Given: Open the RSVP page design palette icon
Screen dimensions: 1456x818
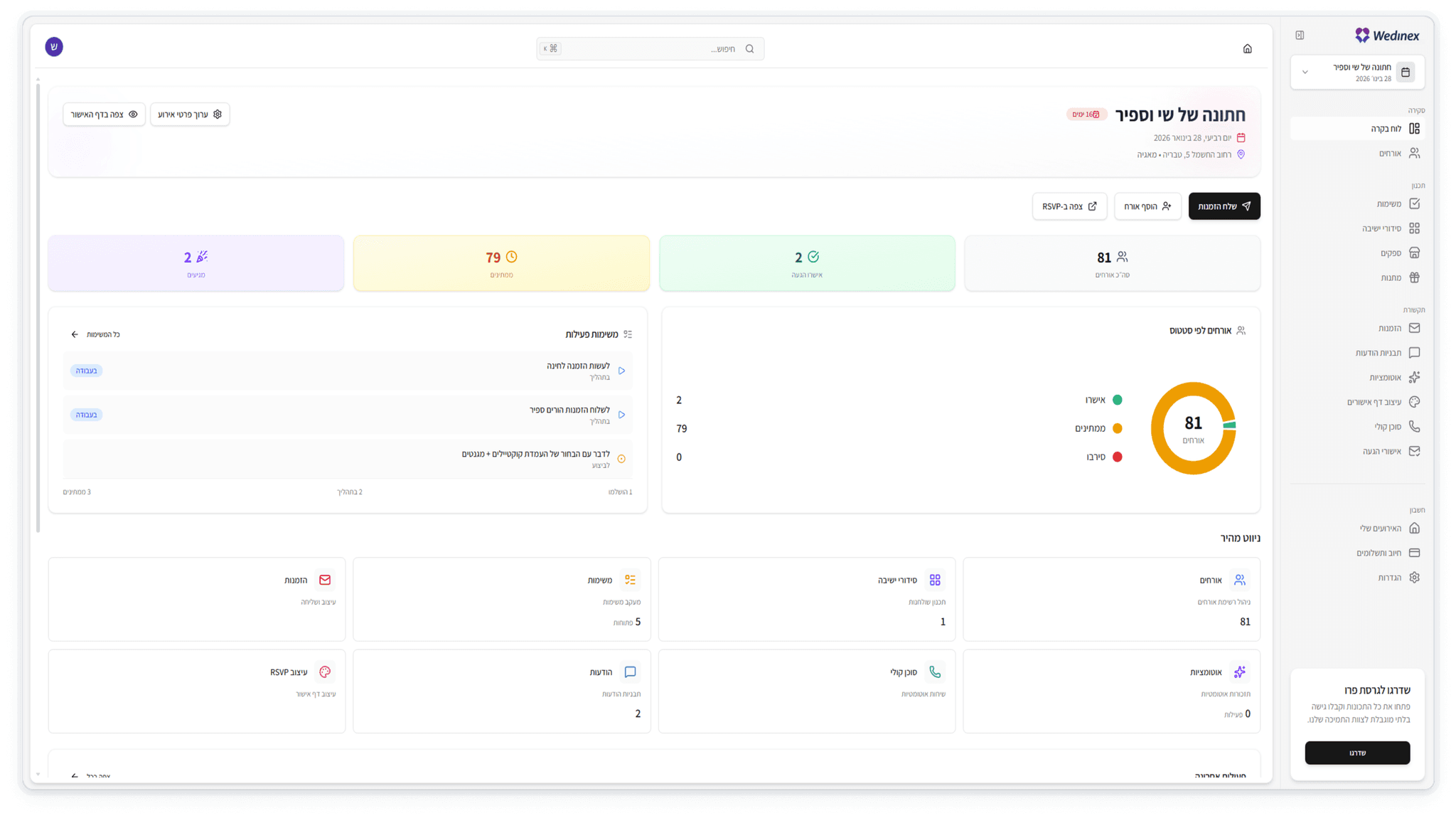Looking at the screenshot, I should [1414, 402].
